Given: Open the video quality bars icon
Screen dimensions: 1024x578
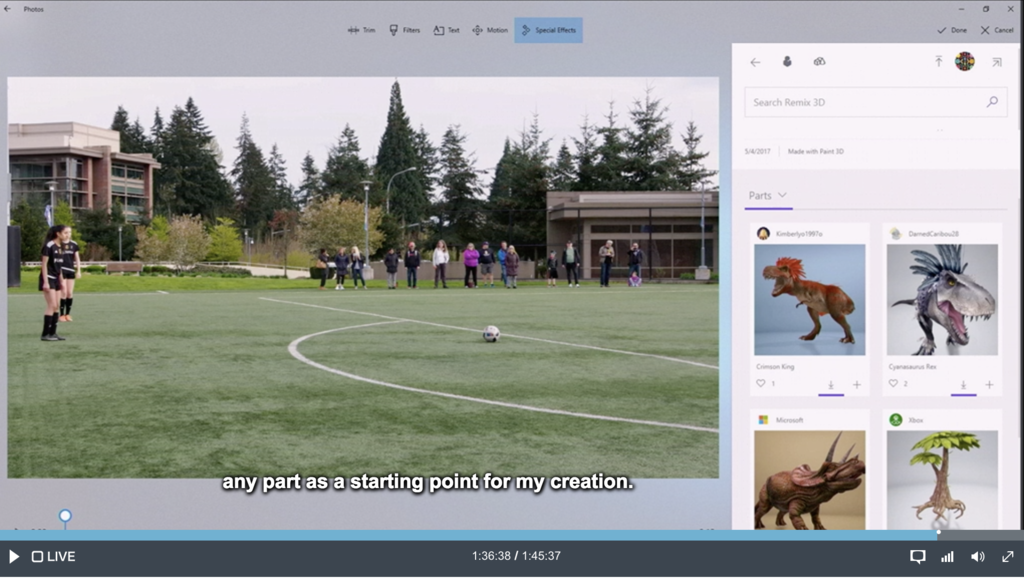Looking at the screenshot, I should pos(947,557).
